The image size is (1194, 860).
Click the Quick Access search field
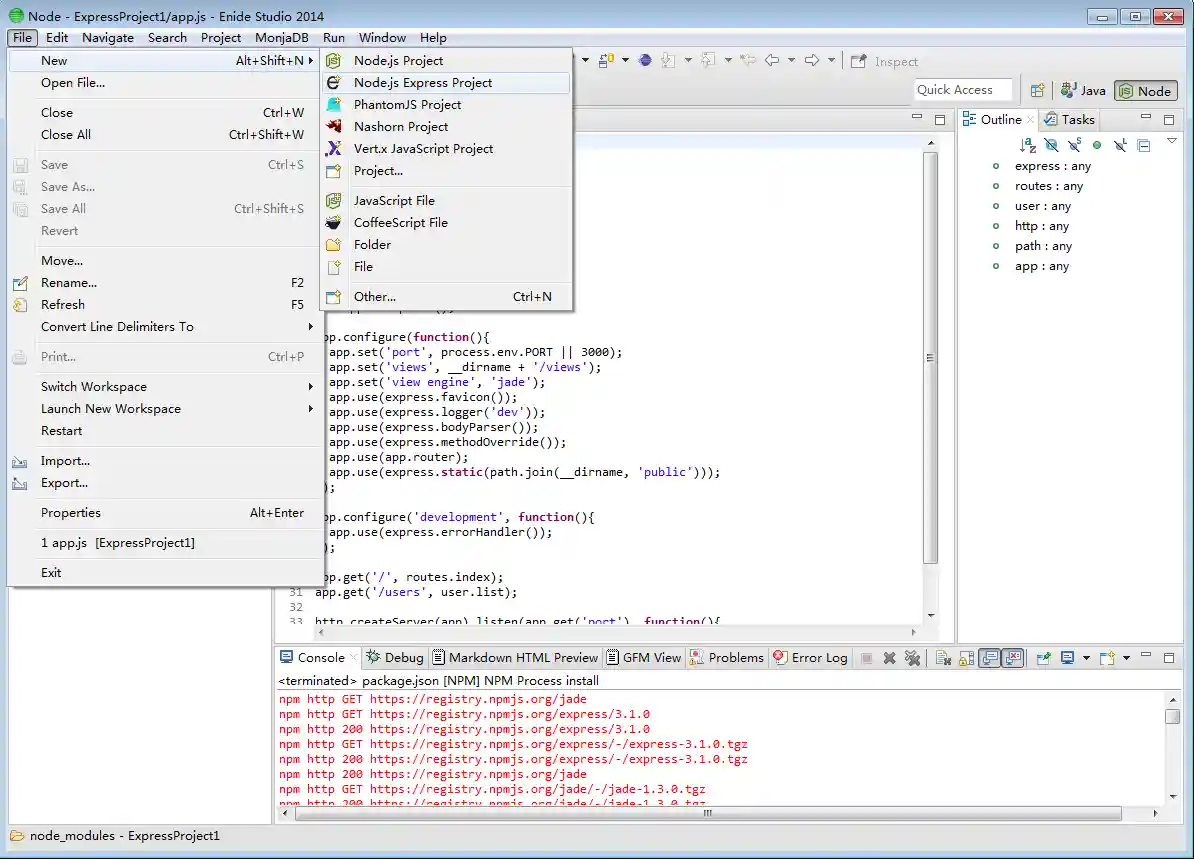pos(962,90)
